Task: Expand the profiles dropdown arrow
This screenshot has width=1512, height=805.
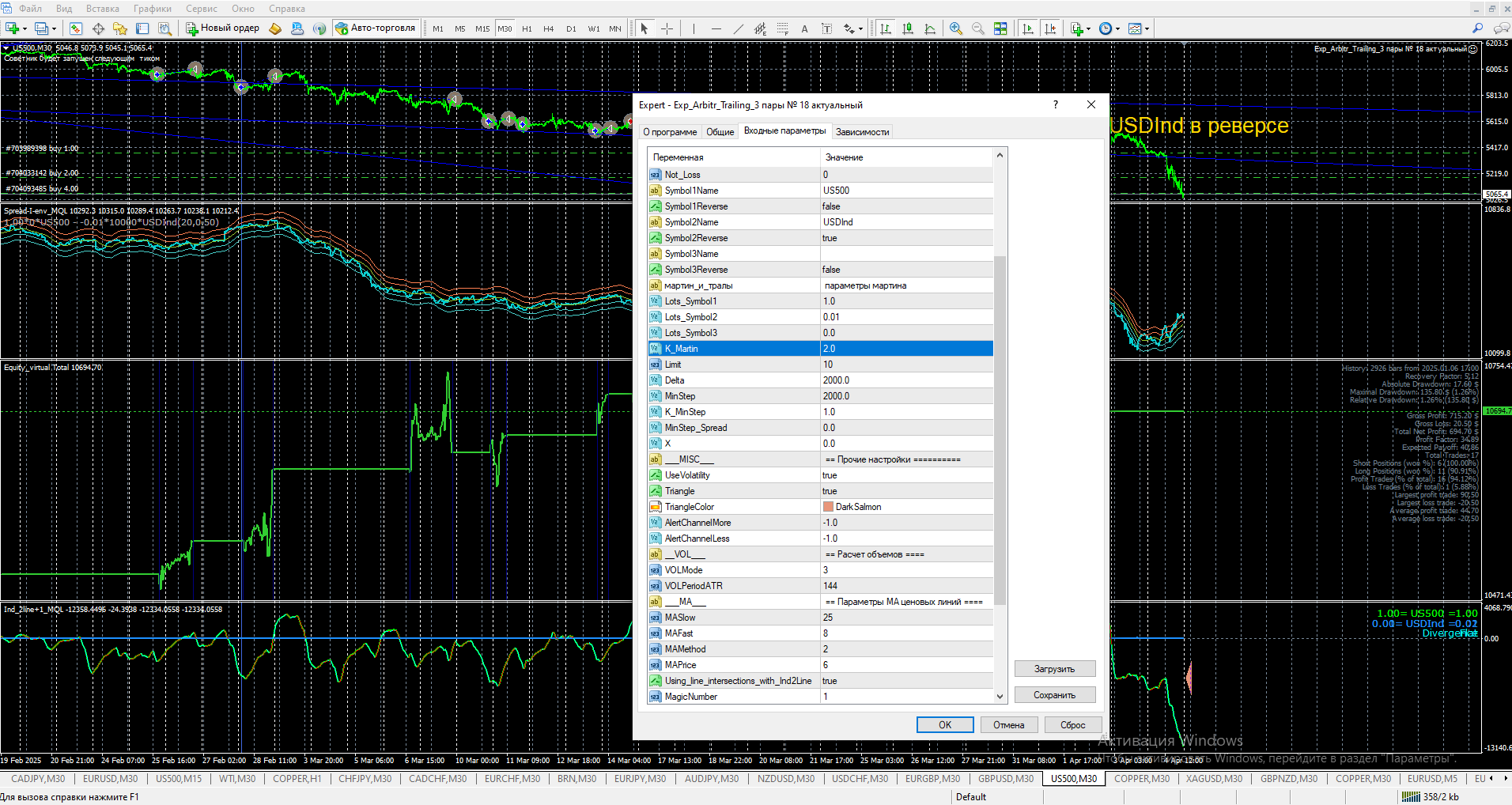Action: tap(55, 29)
